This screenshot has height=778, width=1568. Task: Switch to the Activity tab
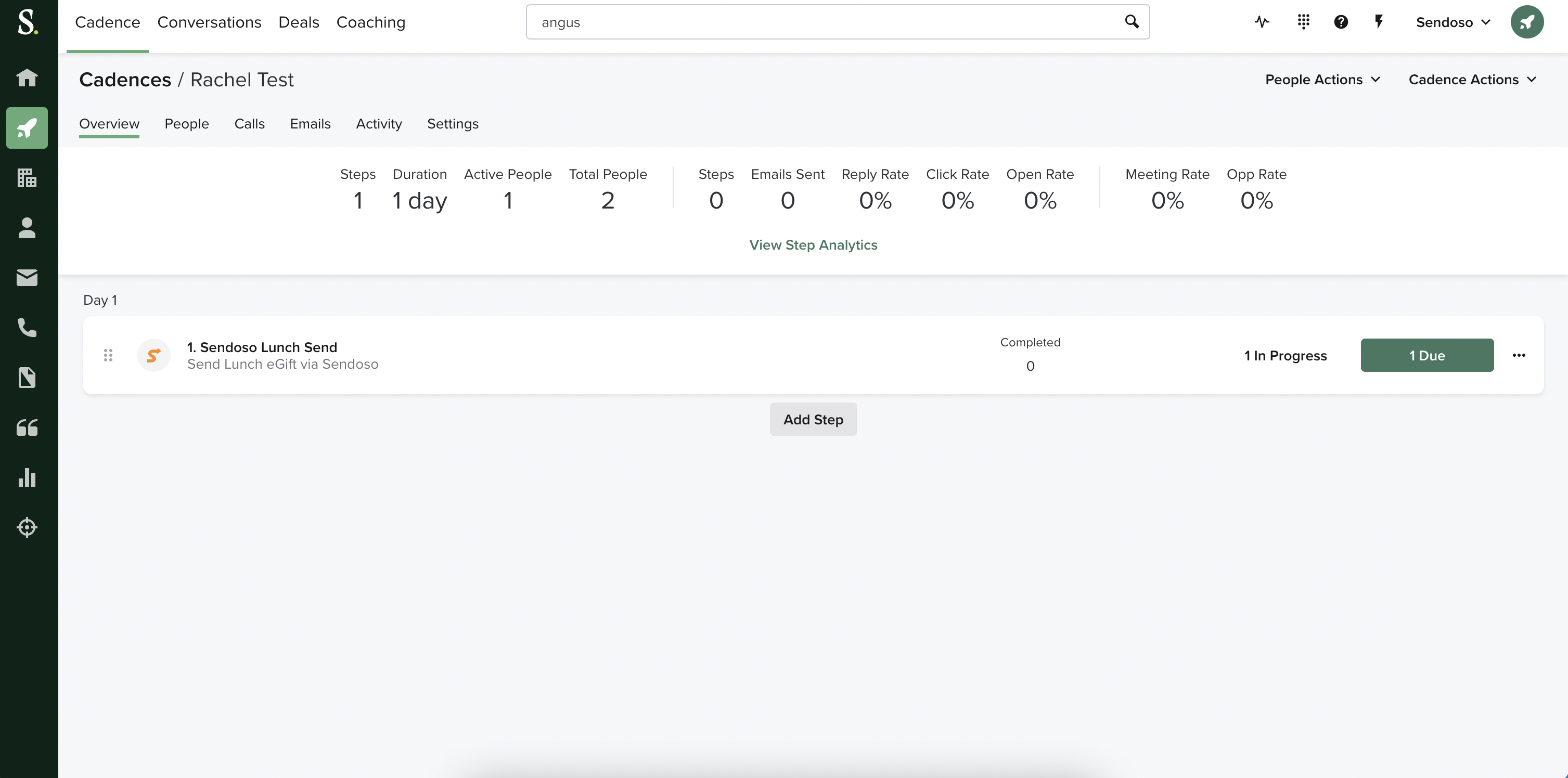pyautogui.click(x=379, y=123)
